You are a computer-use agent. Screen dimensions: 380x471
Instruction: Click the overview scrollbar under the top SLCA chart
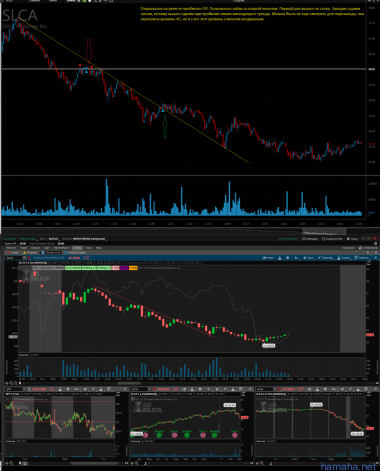(x=324, y=231)
